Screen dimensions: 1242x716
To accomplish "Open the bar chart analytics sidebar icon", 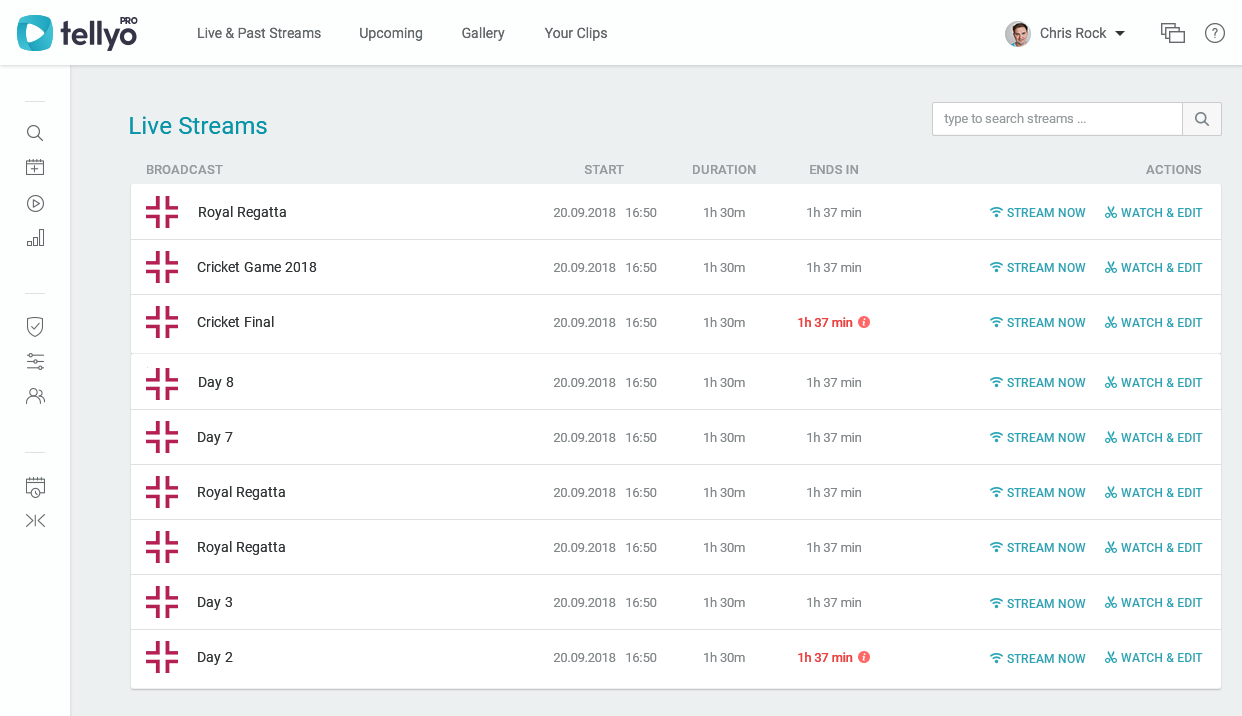I will click(x=35, y=238).
